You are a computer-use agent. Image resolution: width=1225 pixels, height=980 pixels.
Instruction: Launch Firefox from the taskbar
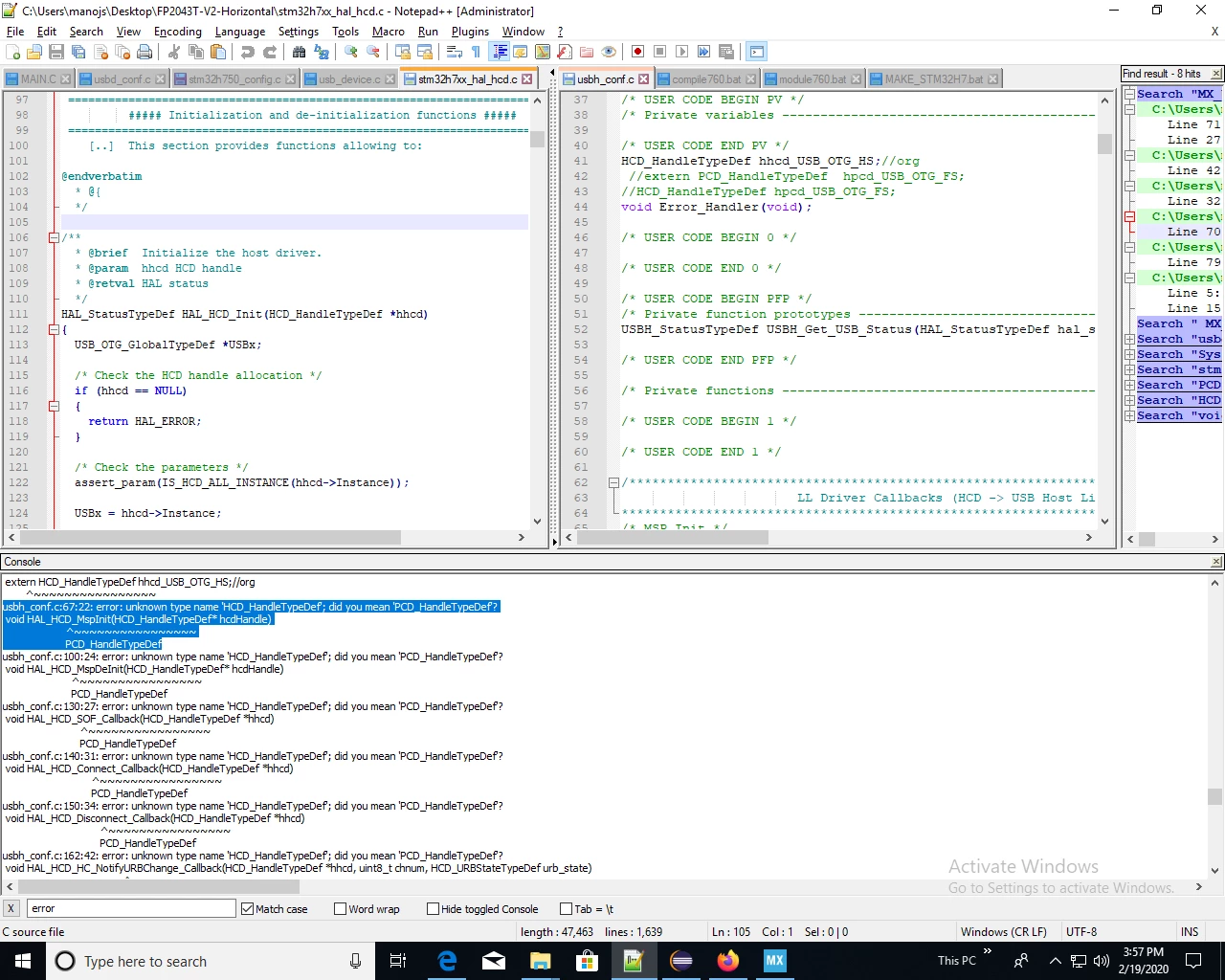point(727,961)
